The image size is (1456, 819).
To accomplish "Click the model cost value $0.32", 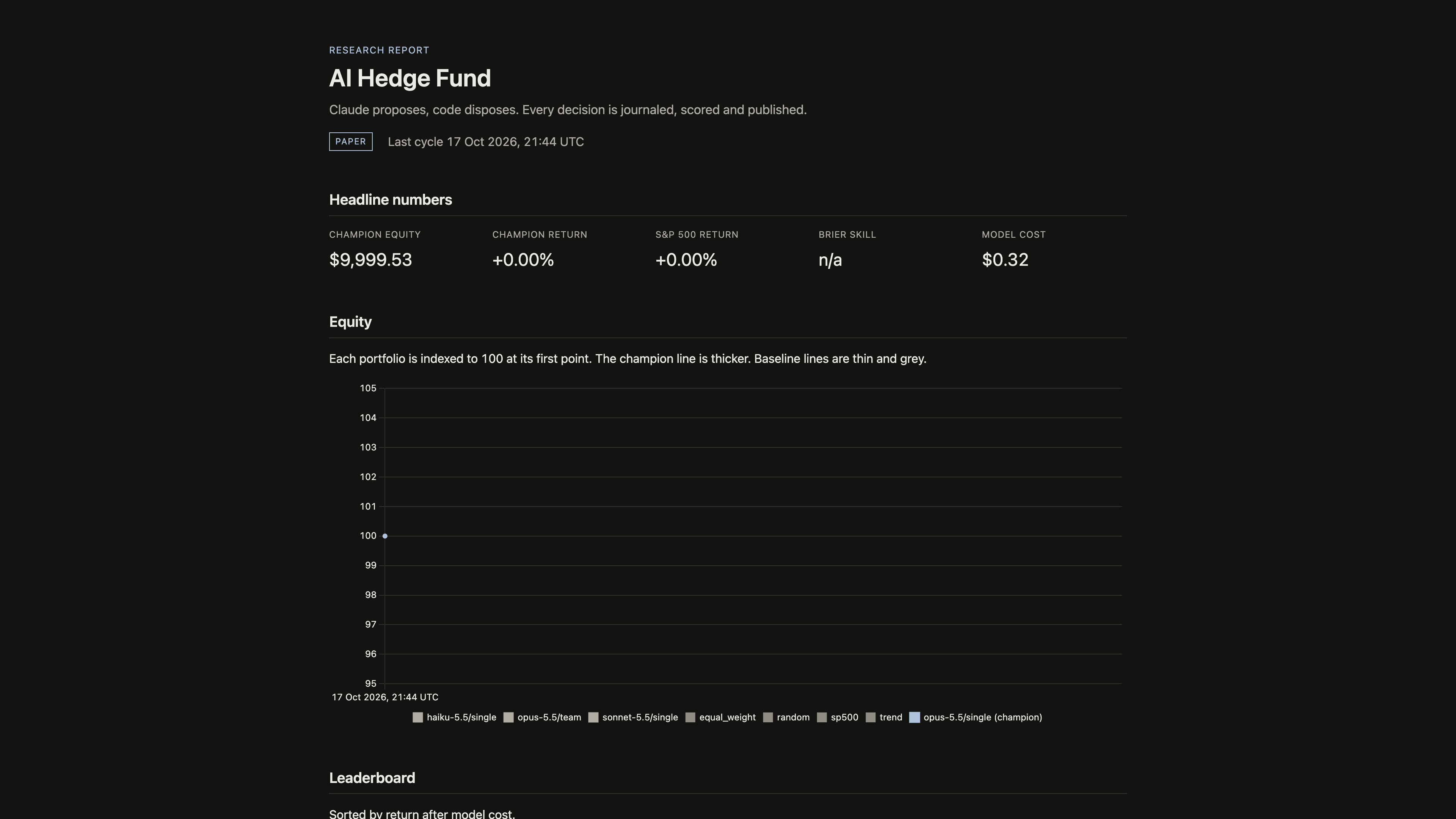I will click(1005, 260).
